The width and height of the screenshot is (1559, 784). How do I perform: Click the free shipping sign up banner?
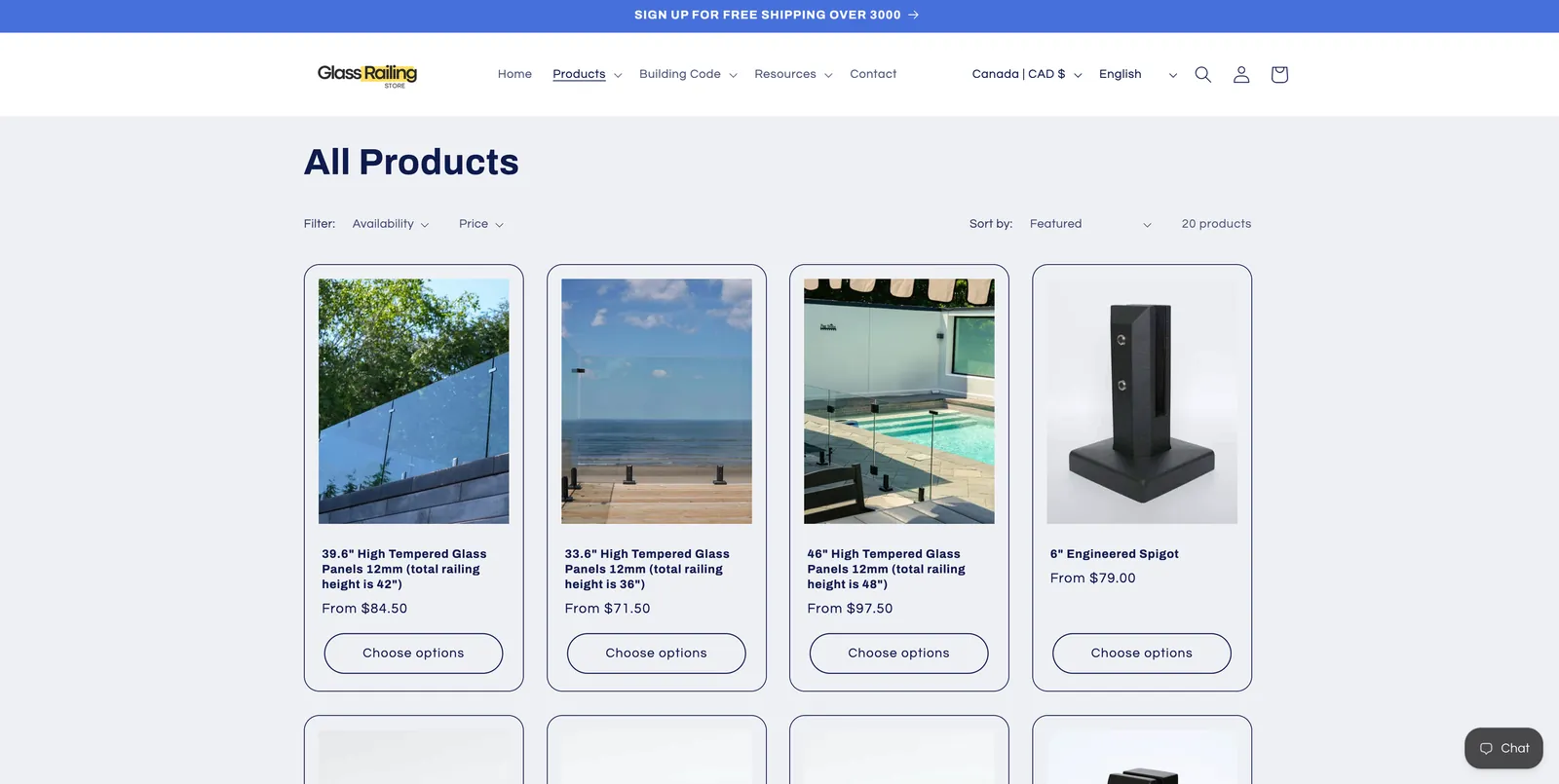[777, 15]
